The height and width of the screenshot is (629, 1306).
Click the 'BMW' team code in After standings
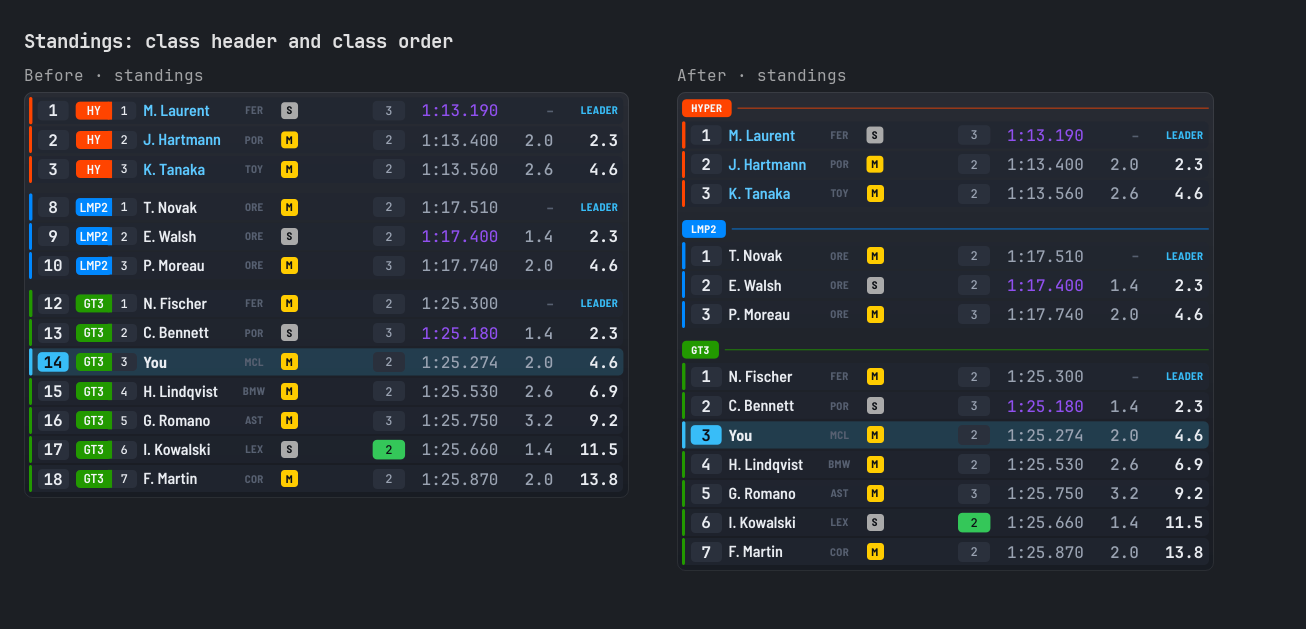pyautogui.click(x=839, y=465)
